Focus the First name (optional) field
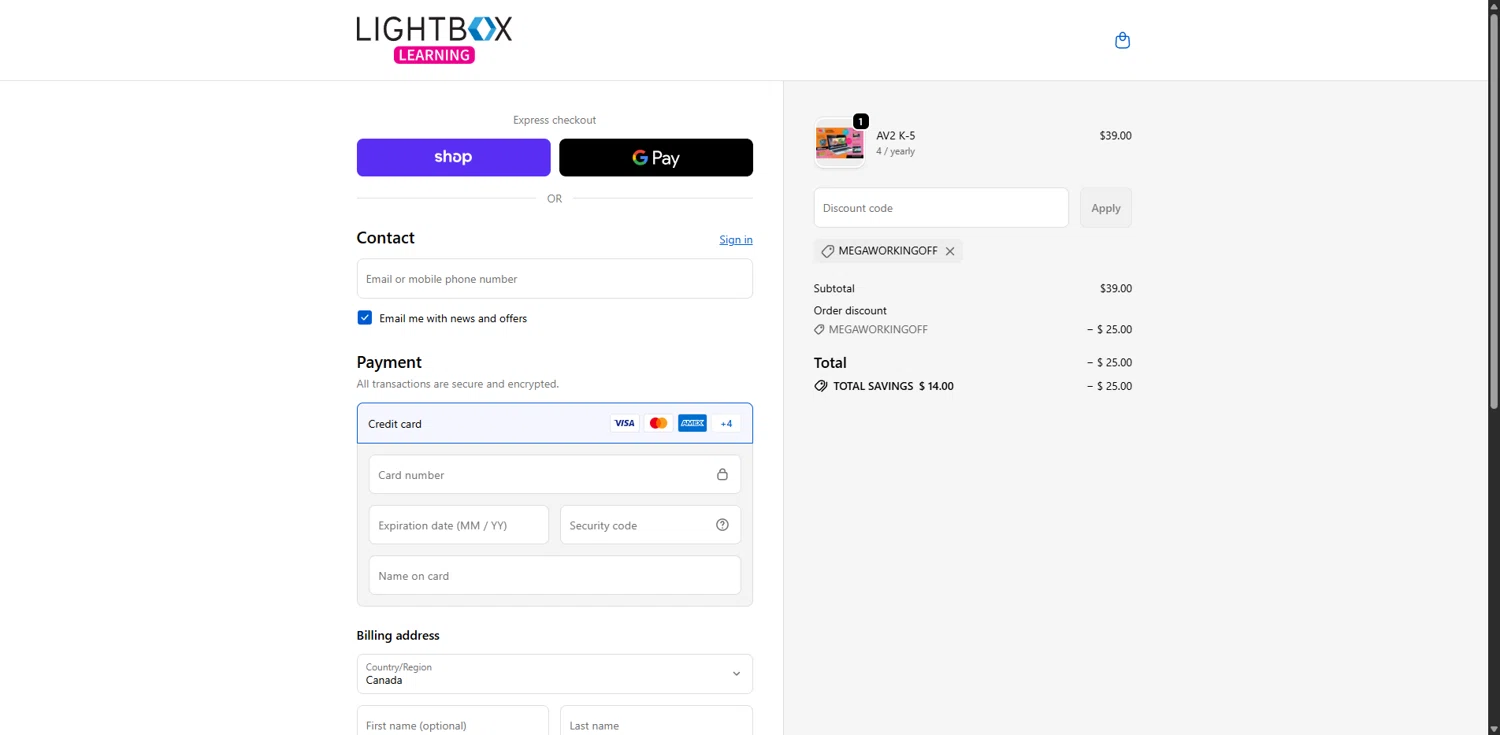 [x=452, y=721]
